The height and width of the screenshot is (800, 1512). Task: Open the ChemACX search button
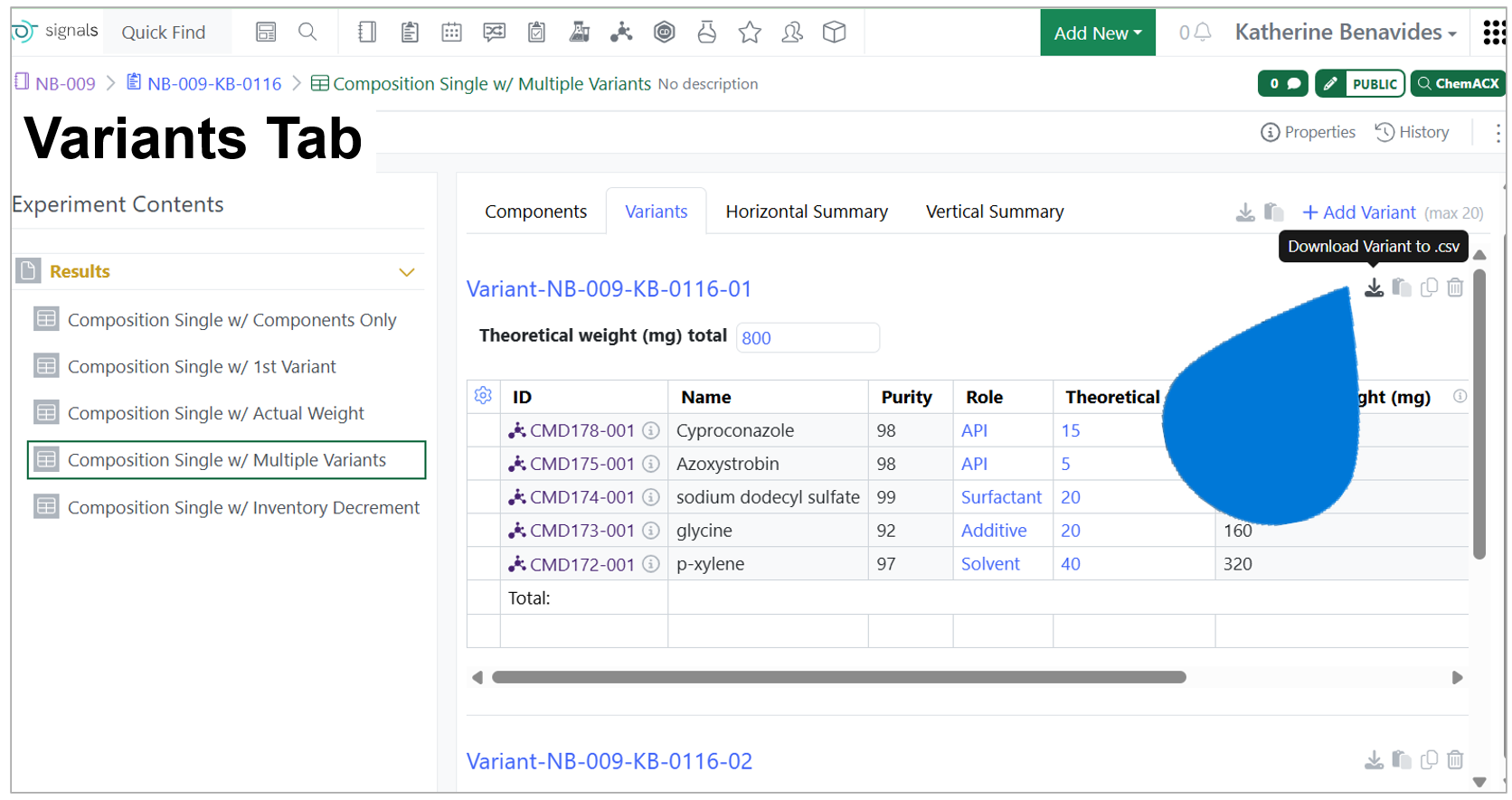pyautogui.click(x=1458, y=83)
